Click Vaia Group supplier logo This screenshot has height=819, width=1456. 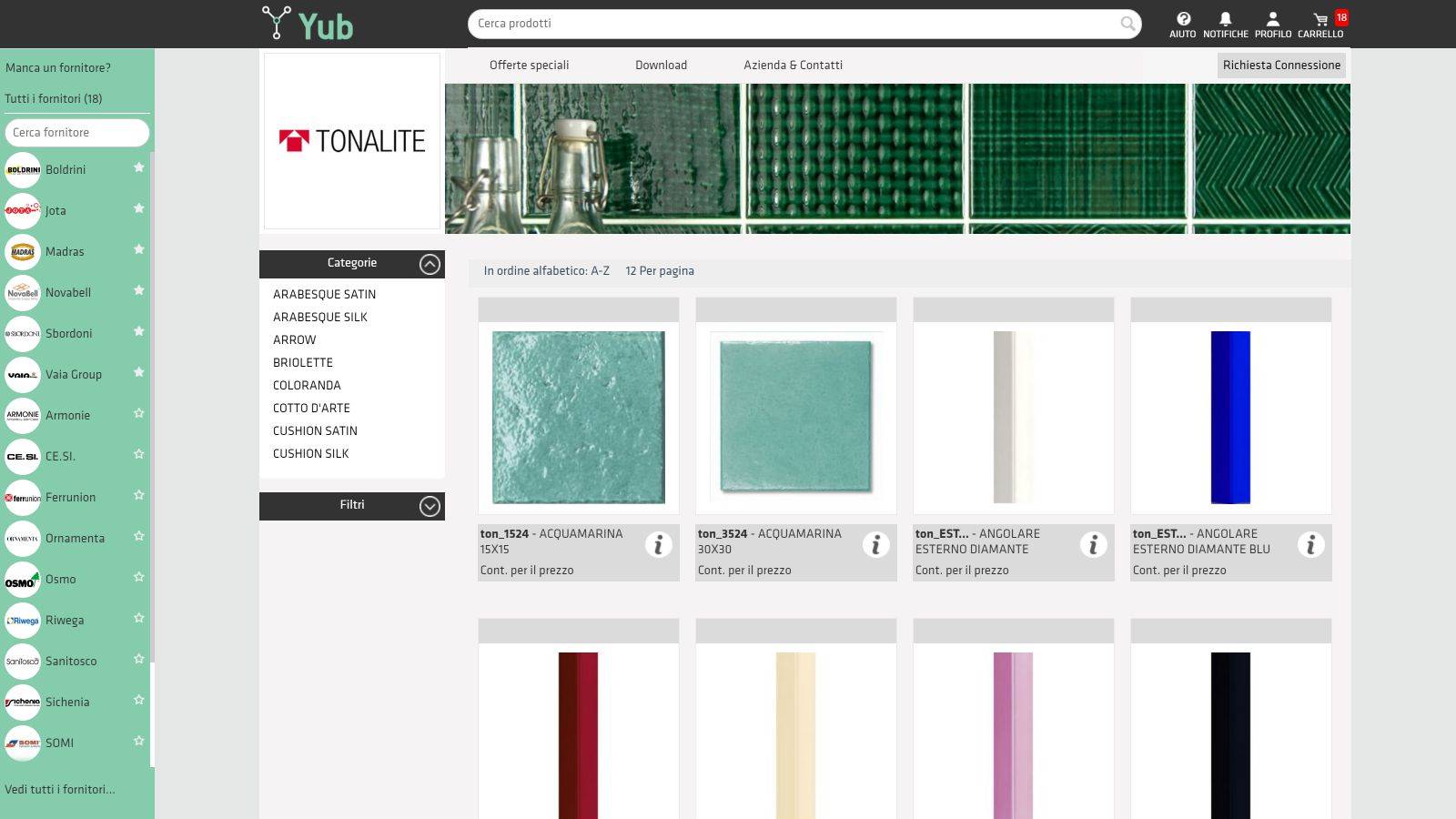(x=23, y=375)
